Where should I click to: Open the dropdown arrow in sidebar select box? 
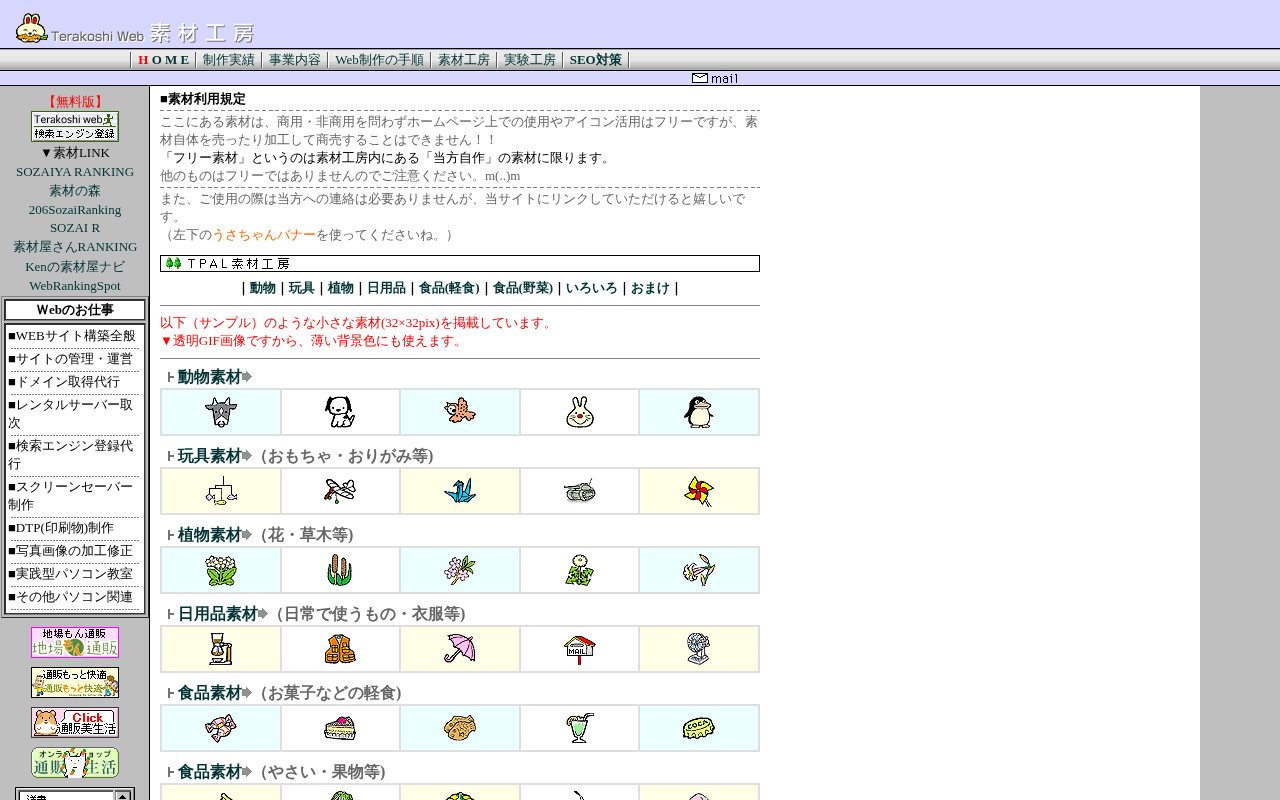click(122, 796)
